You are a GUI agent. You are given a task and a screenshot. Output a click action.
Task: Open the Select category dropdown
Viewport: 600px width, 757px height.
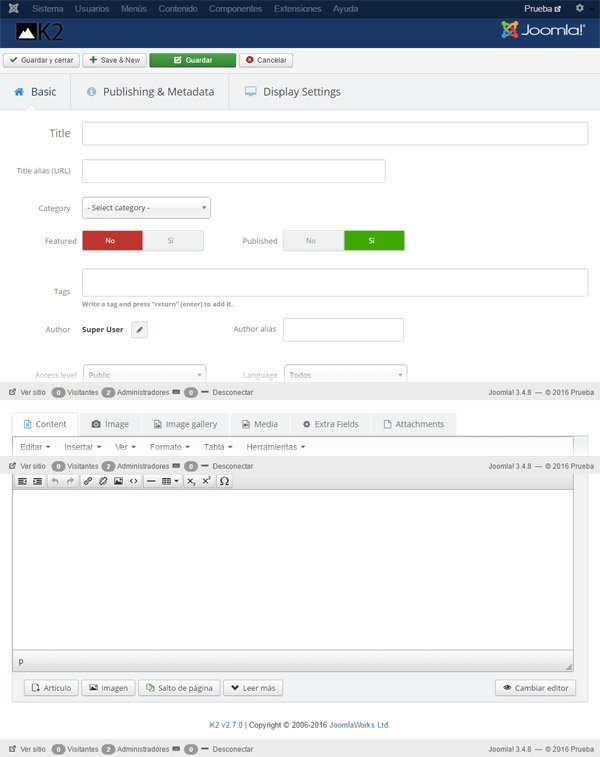point(146,208)
